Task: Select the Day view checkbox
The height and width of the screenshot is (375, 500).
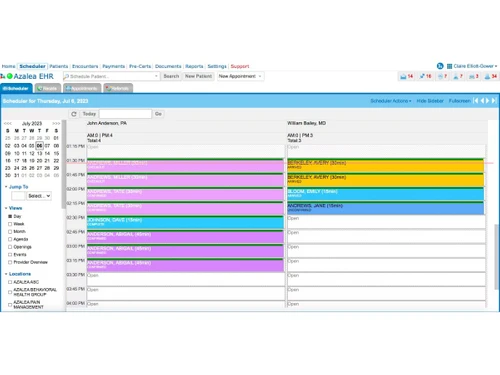Action: tap(10, 216)
